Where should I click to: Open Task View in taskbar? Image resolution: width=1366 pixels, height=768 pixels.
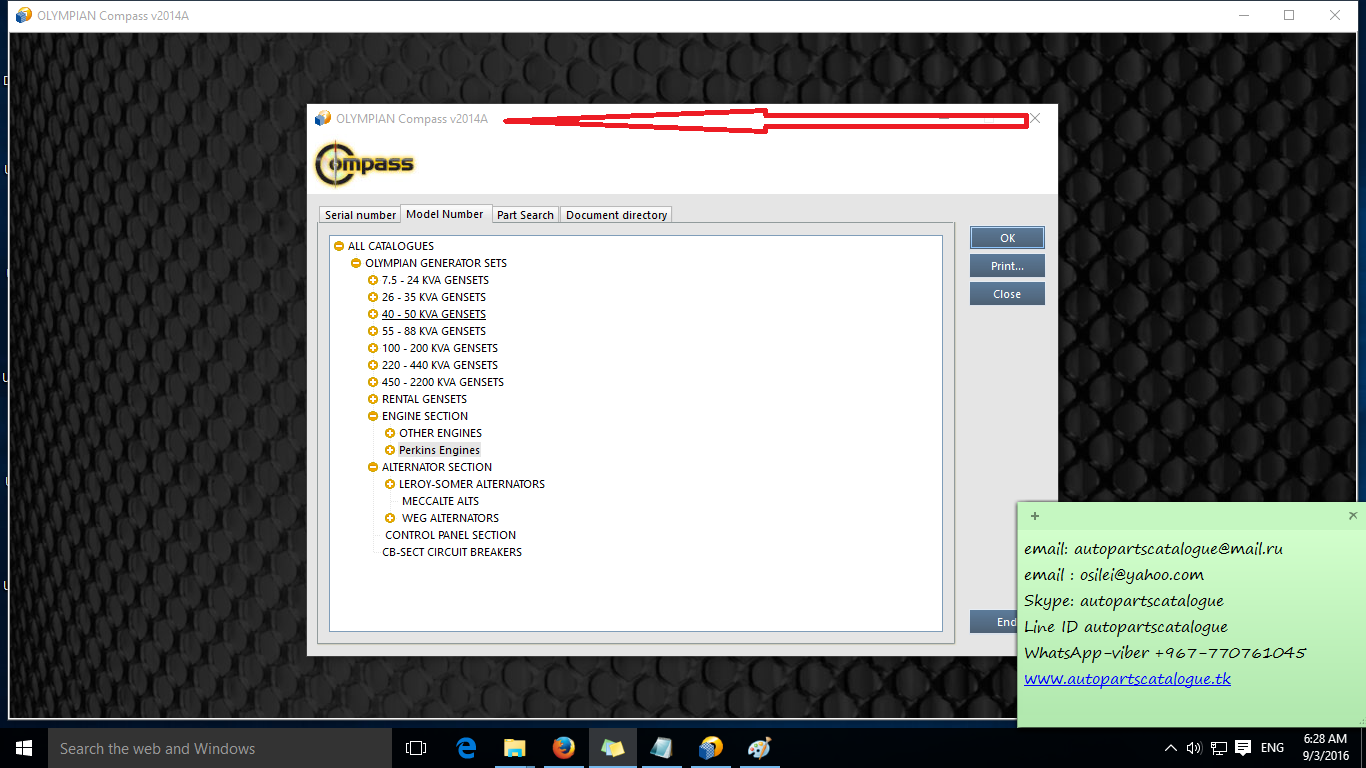click(416, 748)
